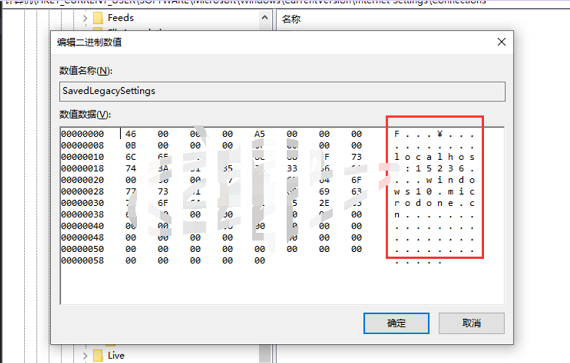Close the edit binary value dialog
This screenshot has width=570, height=363.
tap(502, 42)
